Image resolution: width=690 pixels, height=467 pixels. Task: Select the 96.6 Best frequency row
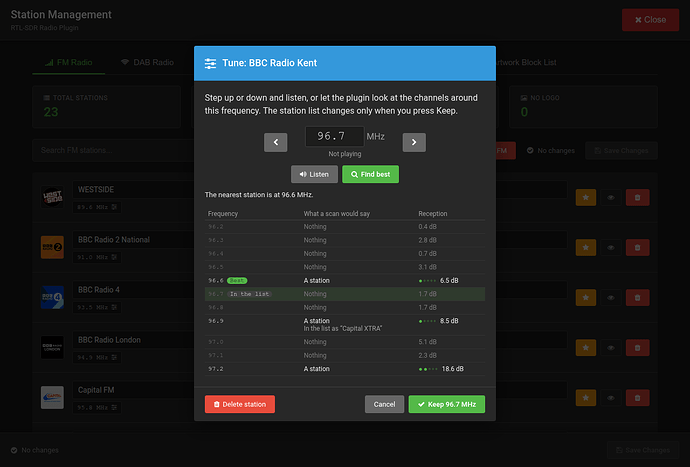(345, 280)
